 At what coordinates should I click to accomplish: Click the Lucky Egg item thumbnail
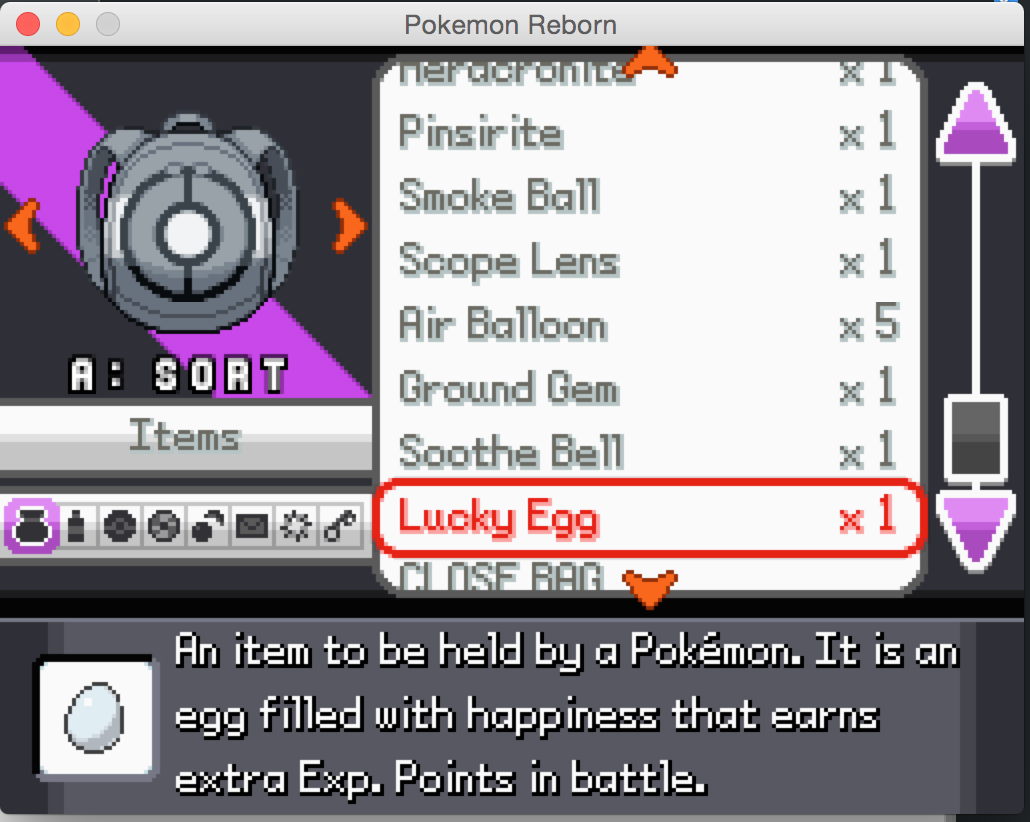point(95,718)
